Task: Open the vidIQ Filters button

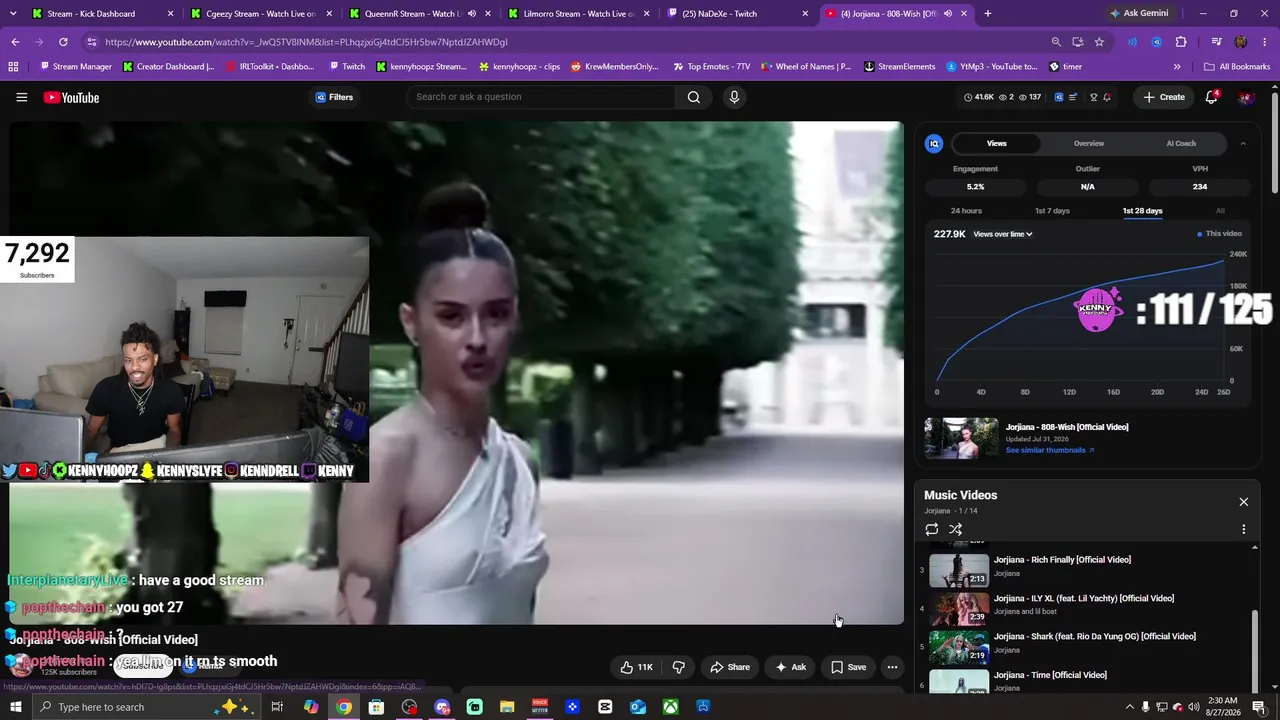Action: pyautogui.click(x=334, y=97)
